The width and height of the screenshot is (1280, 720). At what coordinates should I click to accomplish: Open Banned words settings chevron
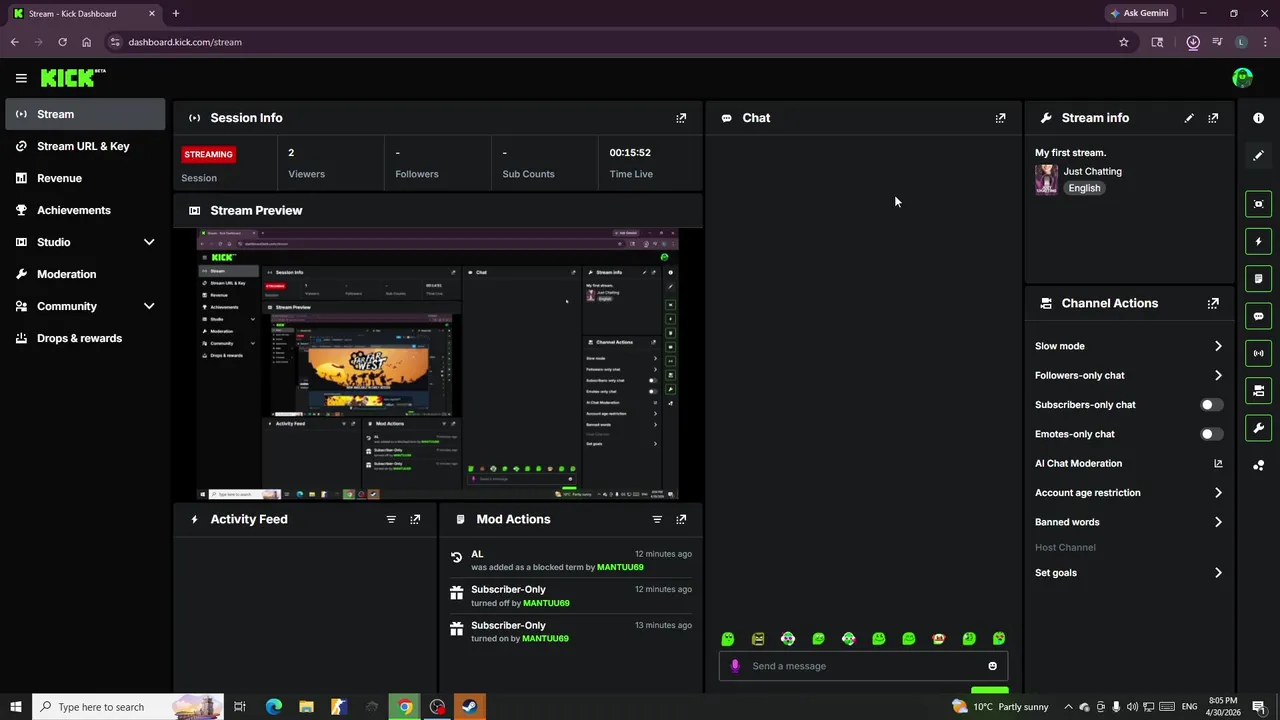tap(1218, 522)
